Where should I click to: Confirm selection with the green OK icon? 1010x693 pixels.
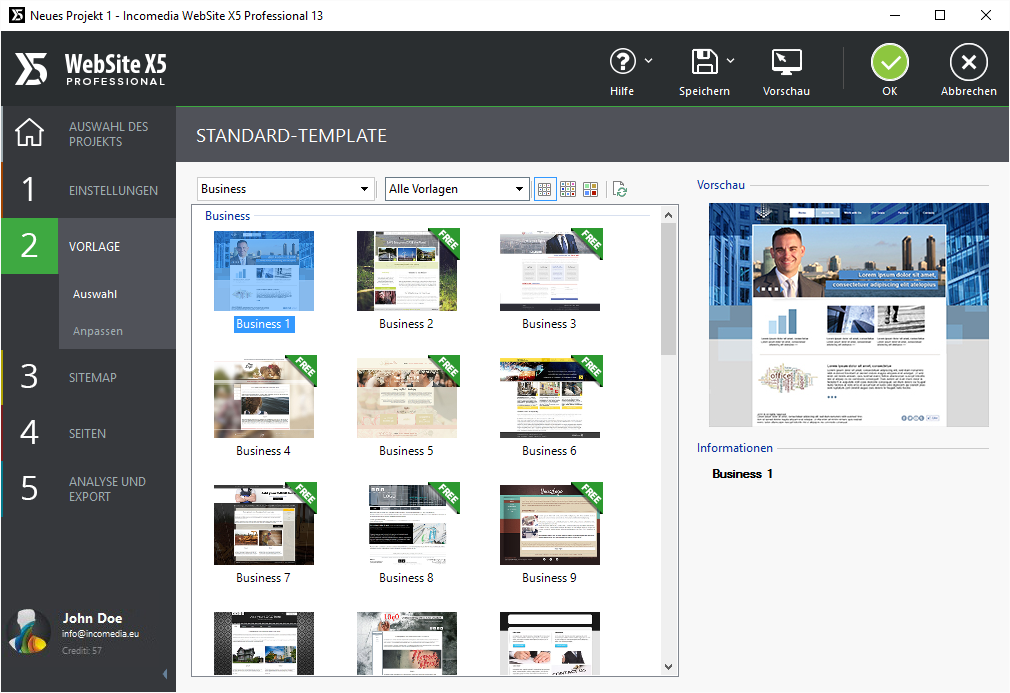tap(889, 63)
